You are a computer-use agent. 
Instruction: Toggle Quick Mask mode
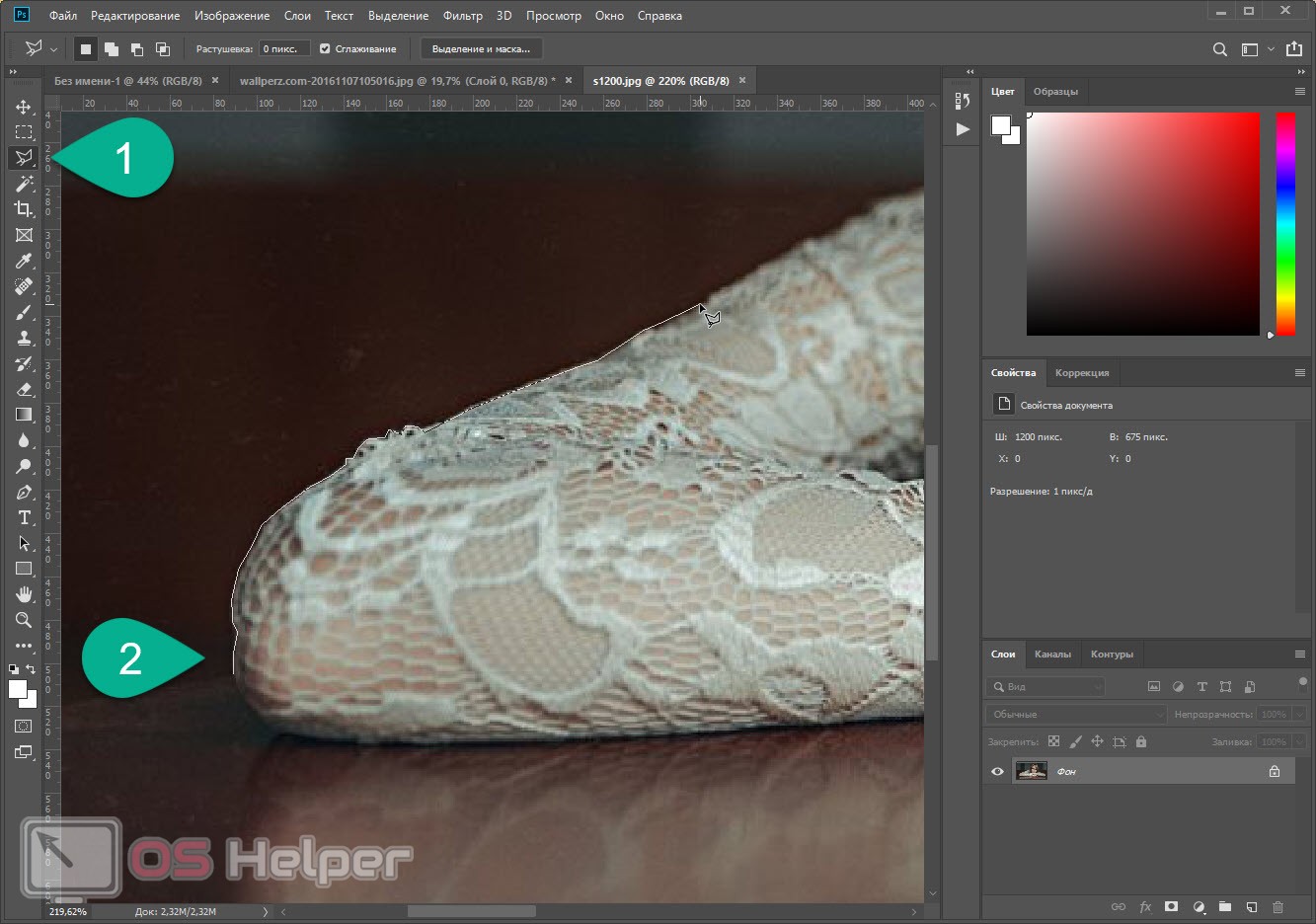(24, 726)
